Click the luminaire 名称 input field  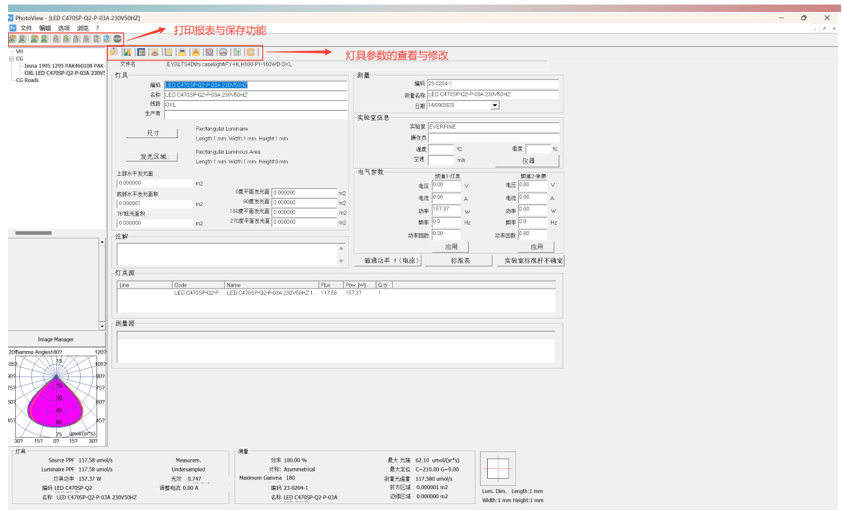255,95
